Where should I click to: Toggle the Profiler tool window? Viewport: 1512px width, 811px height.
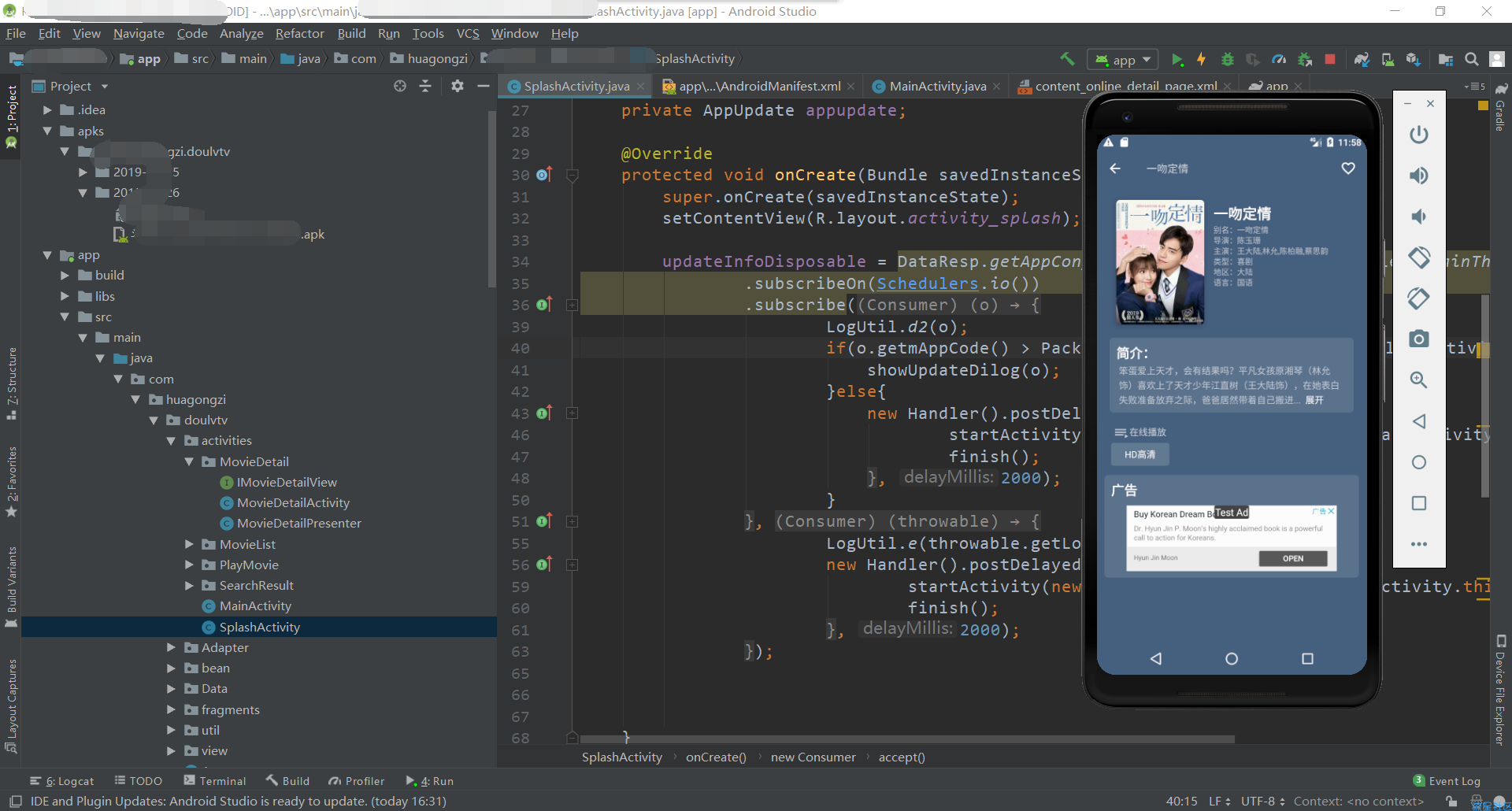(x=357, y=781)
